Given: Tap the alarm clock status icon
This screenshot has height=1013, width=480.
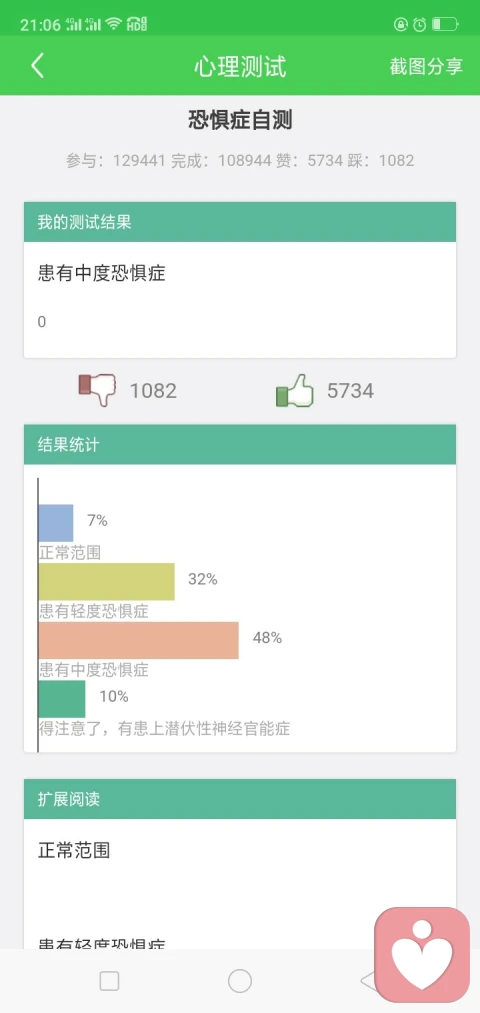Looking at the screenshot, I should [419, 25].
